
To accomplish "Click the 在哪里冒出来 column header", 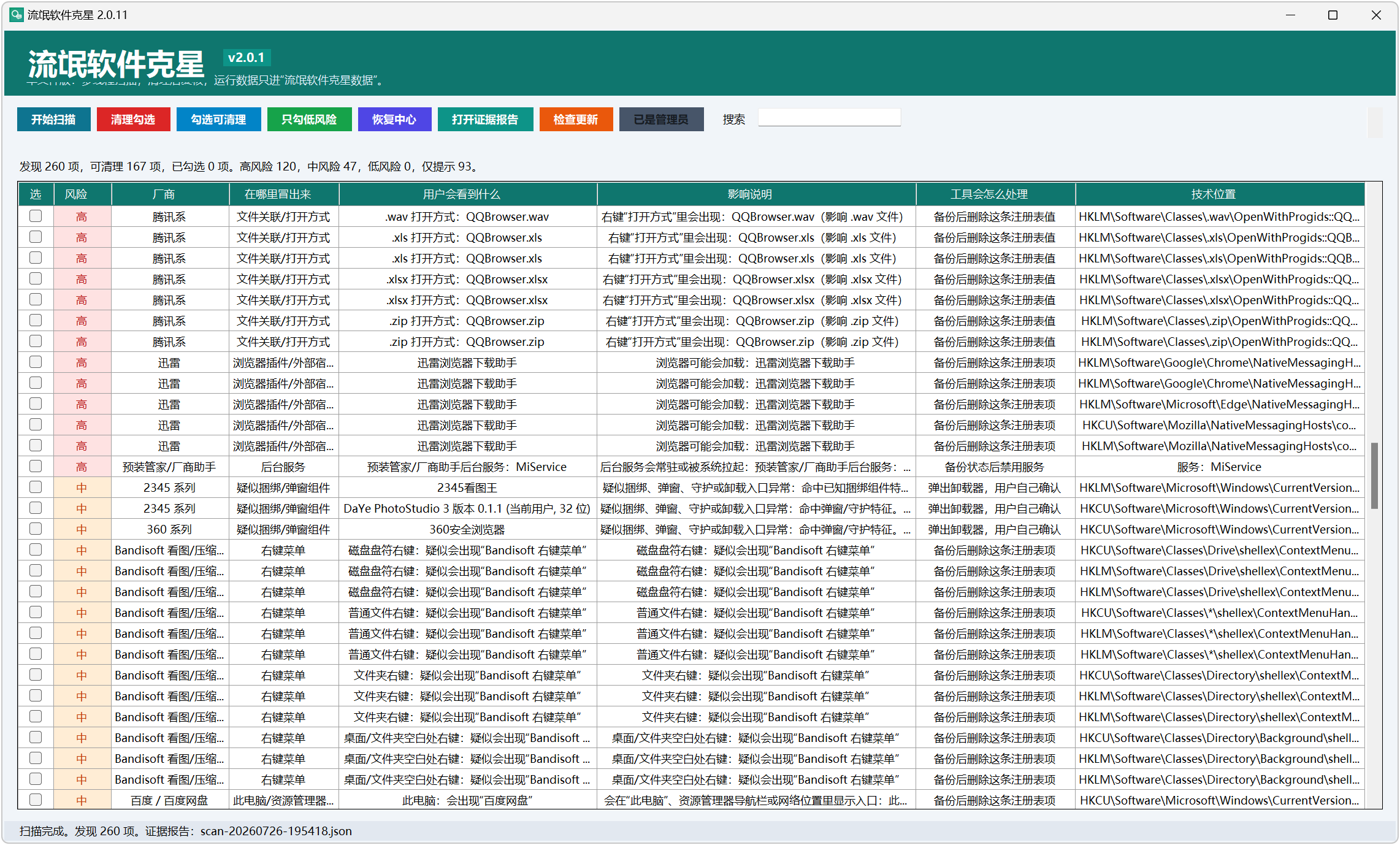I will coord(284,194).
